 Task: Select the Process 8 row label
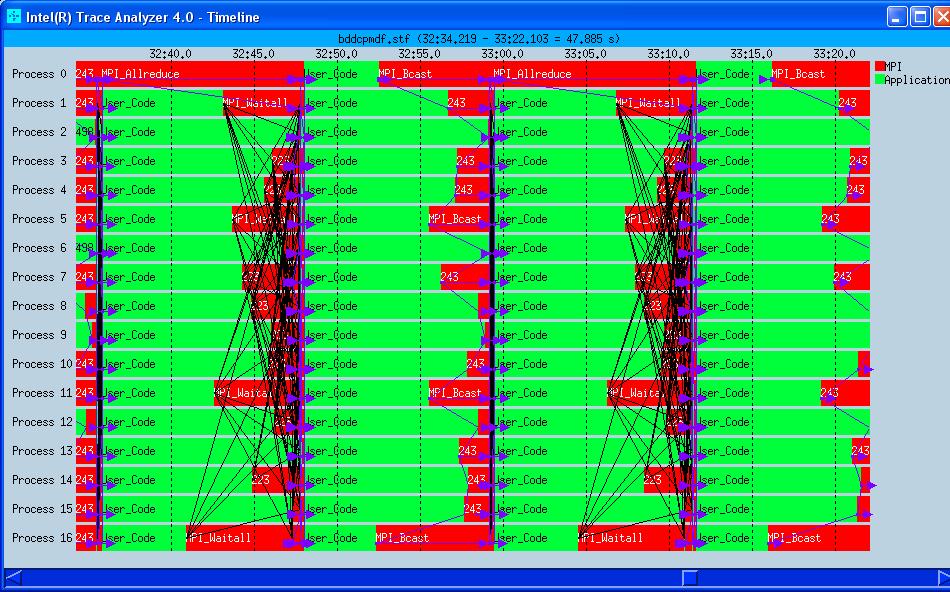39,306
